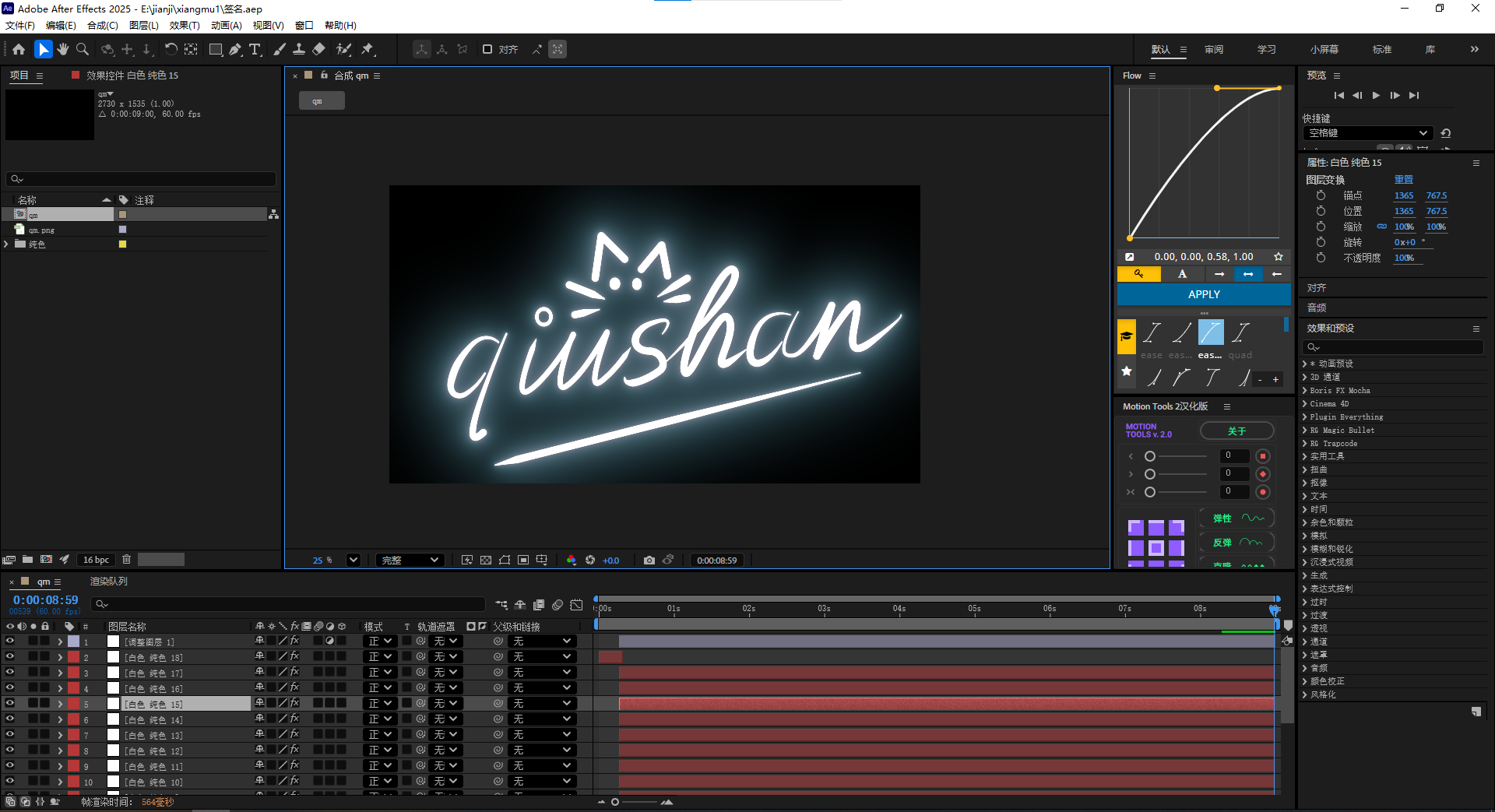Pick the Puppet Pin tool

pos(368,49)
